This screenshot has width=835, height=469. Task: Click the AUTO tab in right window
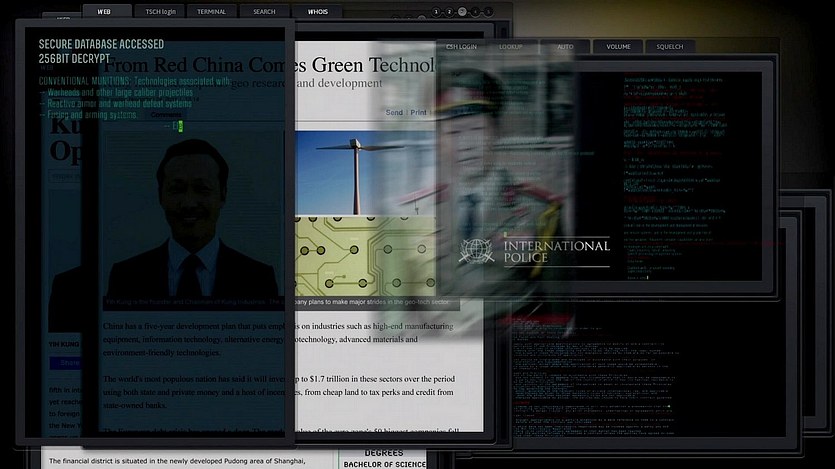click(565, 47)
